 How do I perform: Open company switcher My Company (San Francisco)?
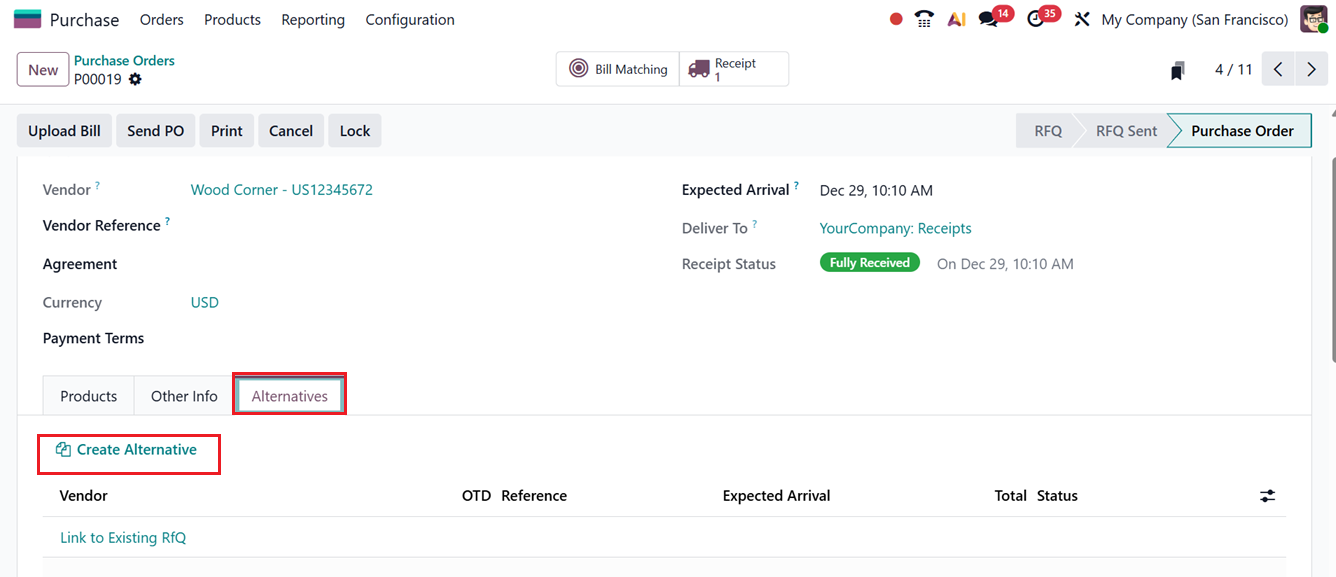click(1194, 20)
